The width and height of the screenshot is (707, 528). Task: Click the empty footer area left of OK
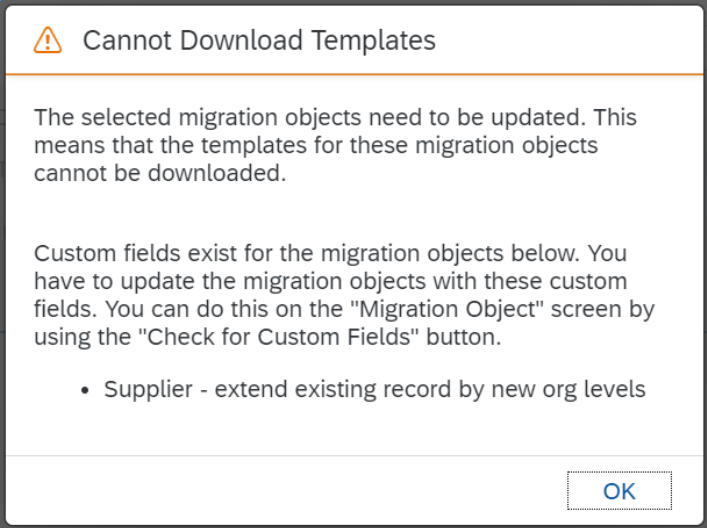point(284,491)
